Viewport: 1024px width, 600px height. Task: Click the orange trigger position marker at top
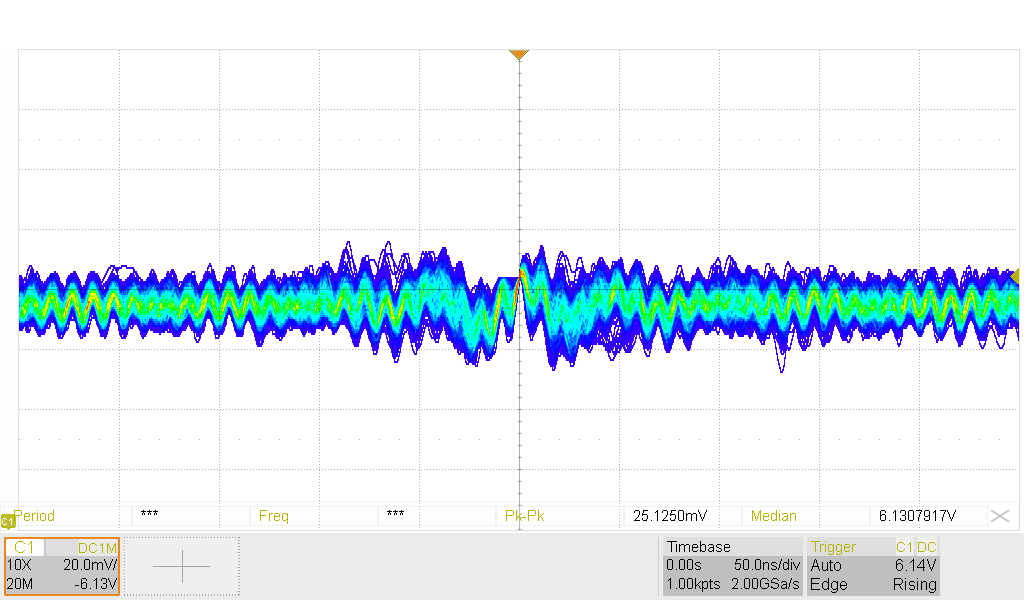[x=518, y=54]
